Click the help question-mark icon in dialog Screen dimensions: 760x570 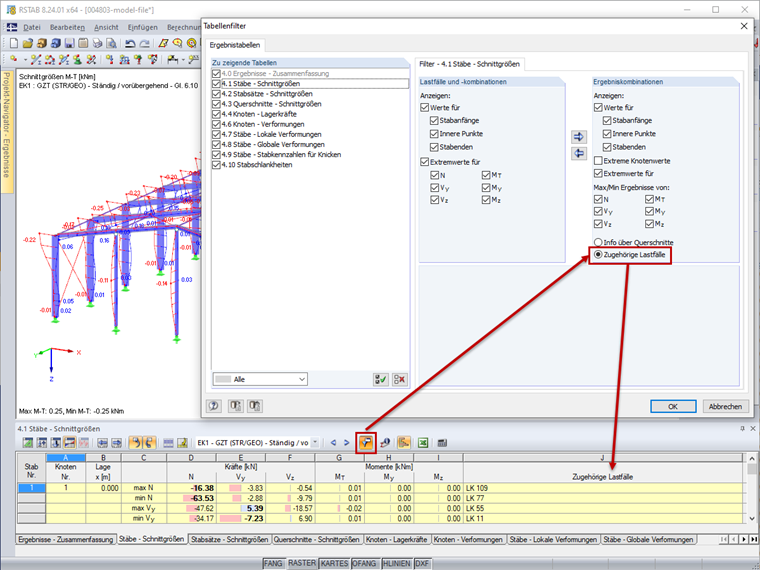pyautogui.click(x=214, y=406)
